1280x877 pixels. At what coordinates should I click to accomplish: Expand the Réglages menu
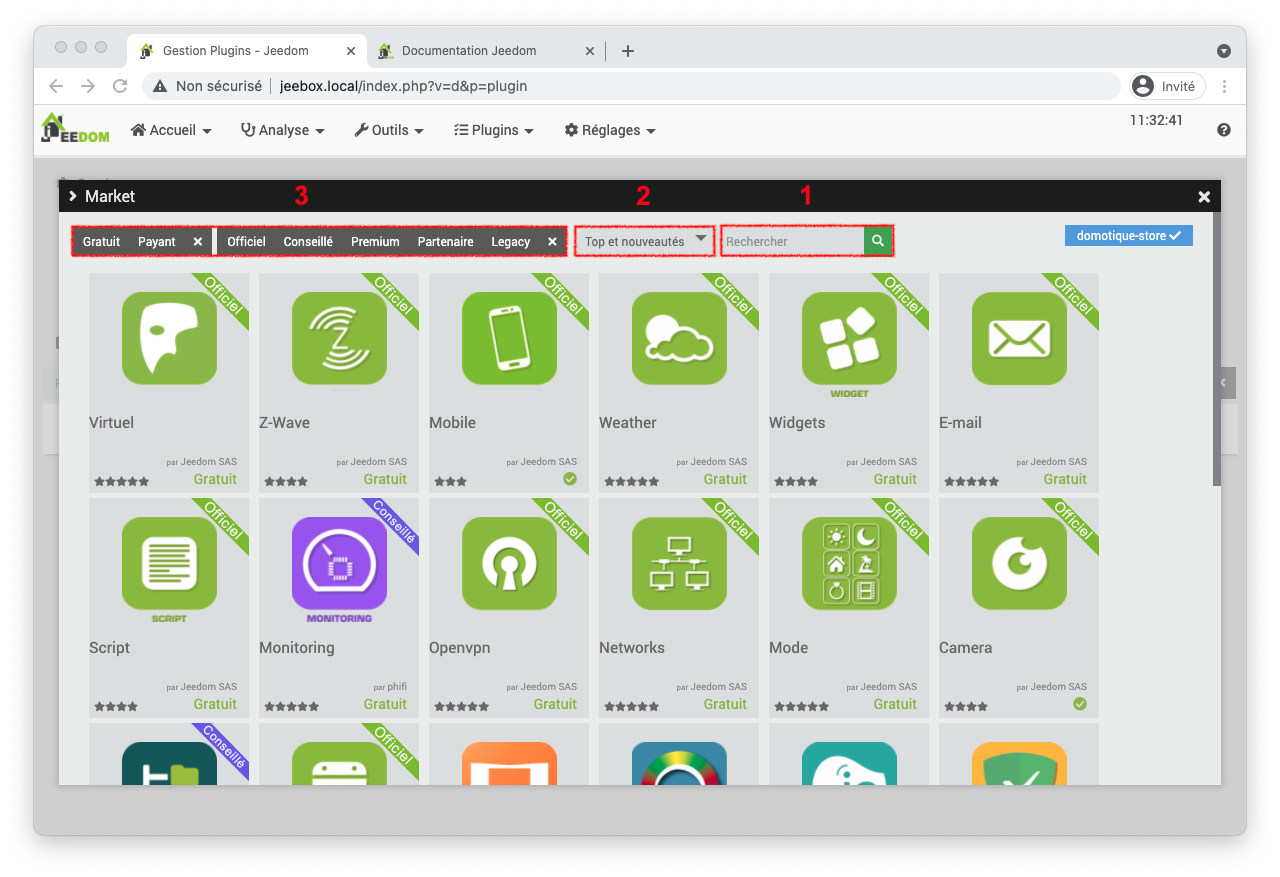point(609,130)
